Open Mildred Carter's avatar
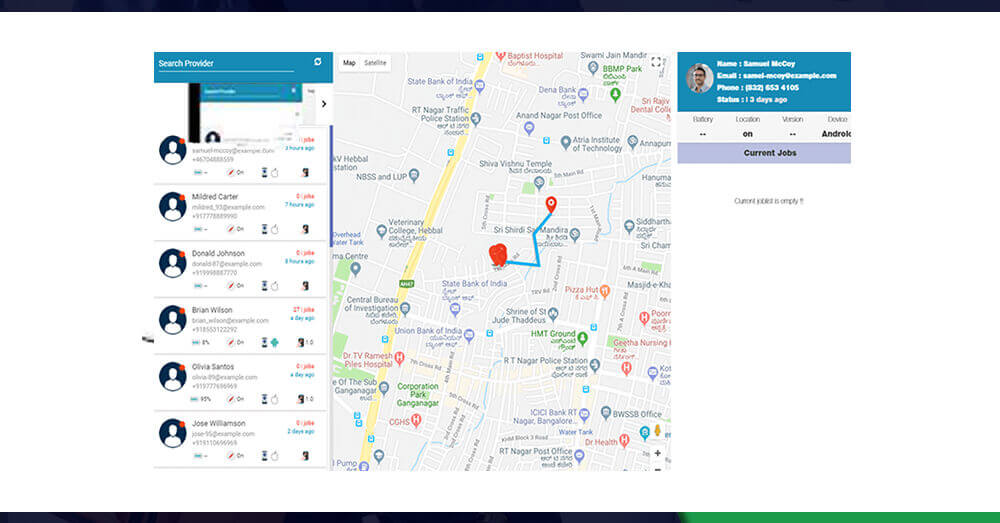 point(173,207)
